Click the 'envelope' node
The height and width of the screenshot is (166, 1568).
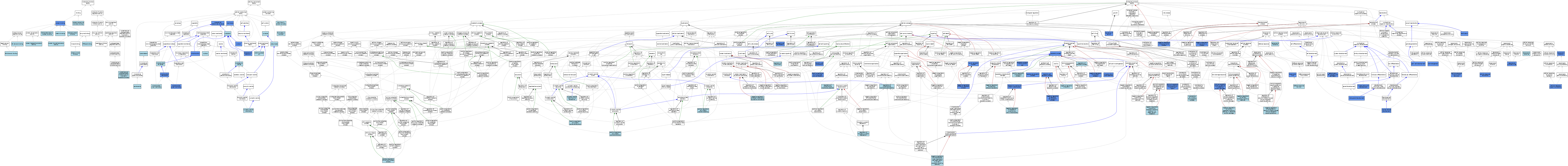pos(178,23)
